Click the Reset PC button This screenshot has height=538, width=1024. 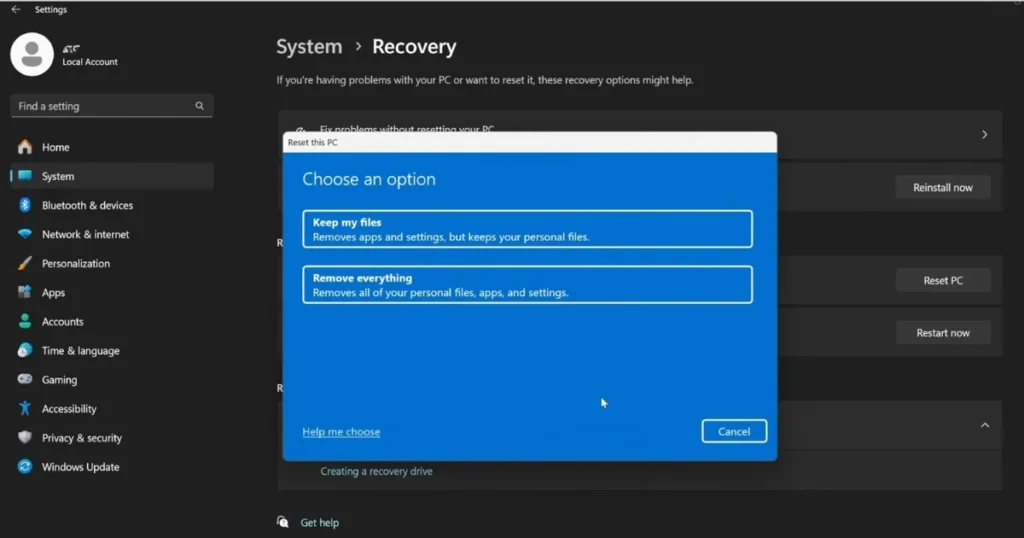[x=942, y=280]
